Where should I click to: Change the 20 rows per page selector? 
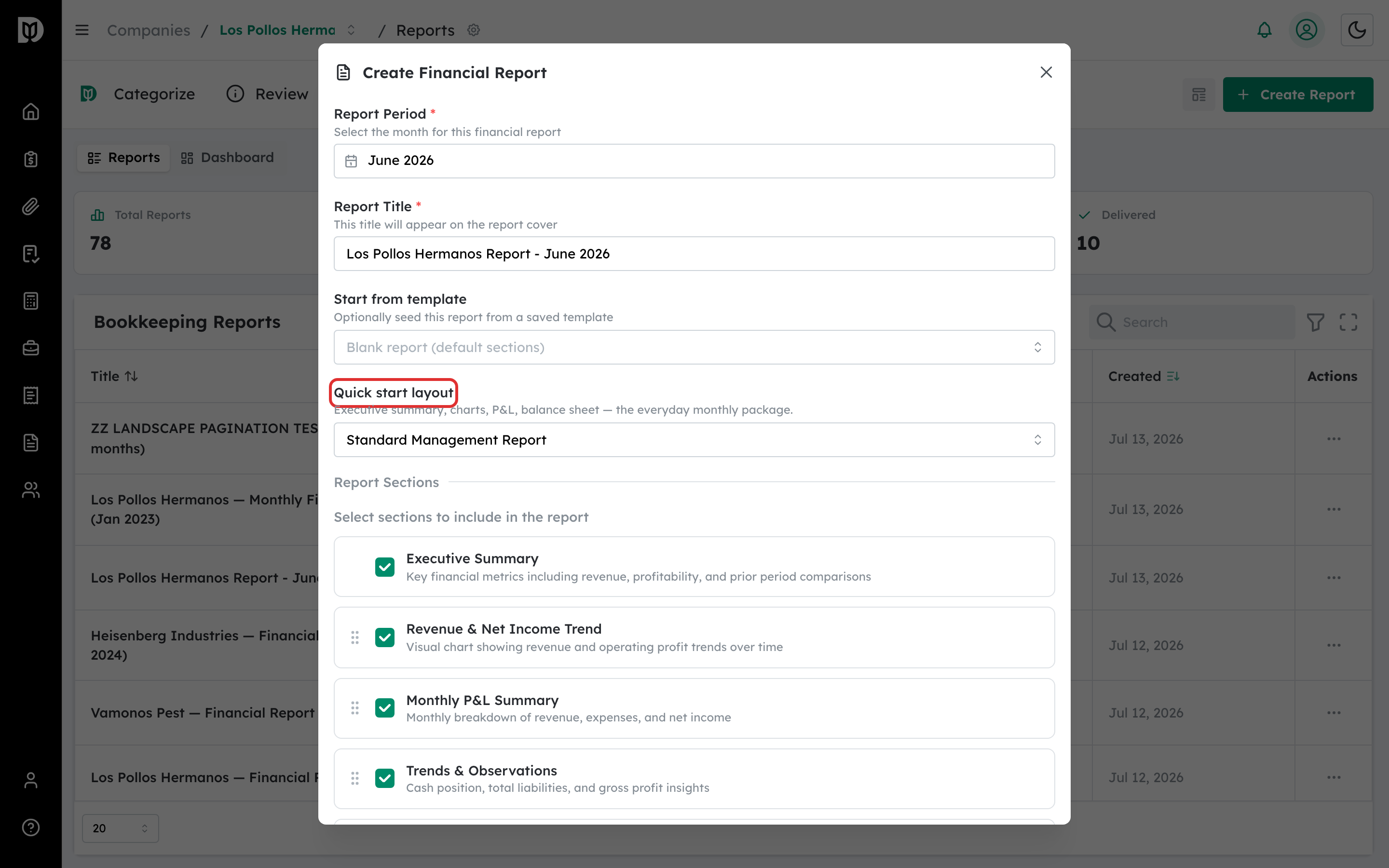pyautogui.click(x=120, y=828)
